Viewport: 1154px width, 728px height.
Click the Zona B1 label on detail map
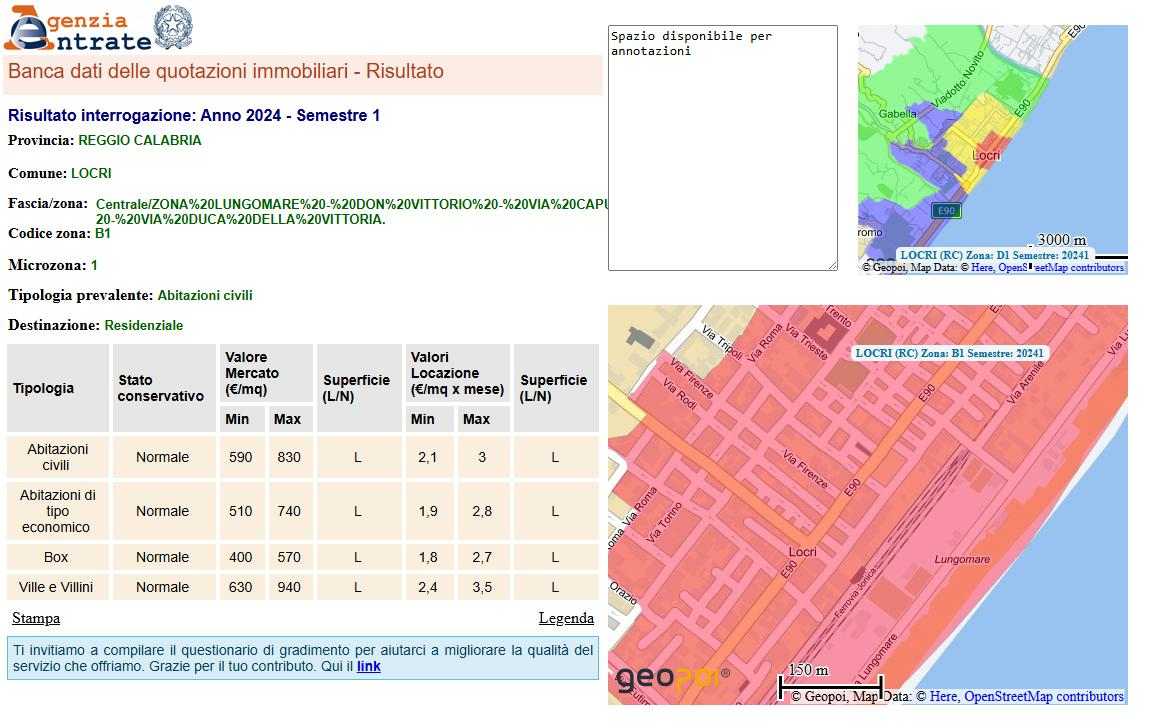pyautogui.click(x=949, y=353)
